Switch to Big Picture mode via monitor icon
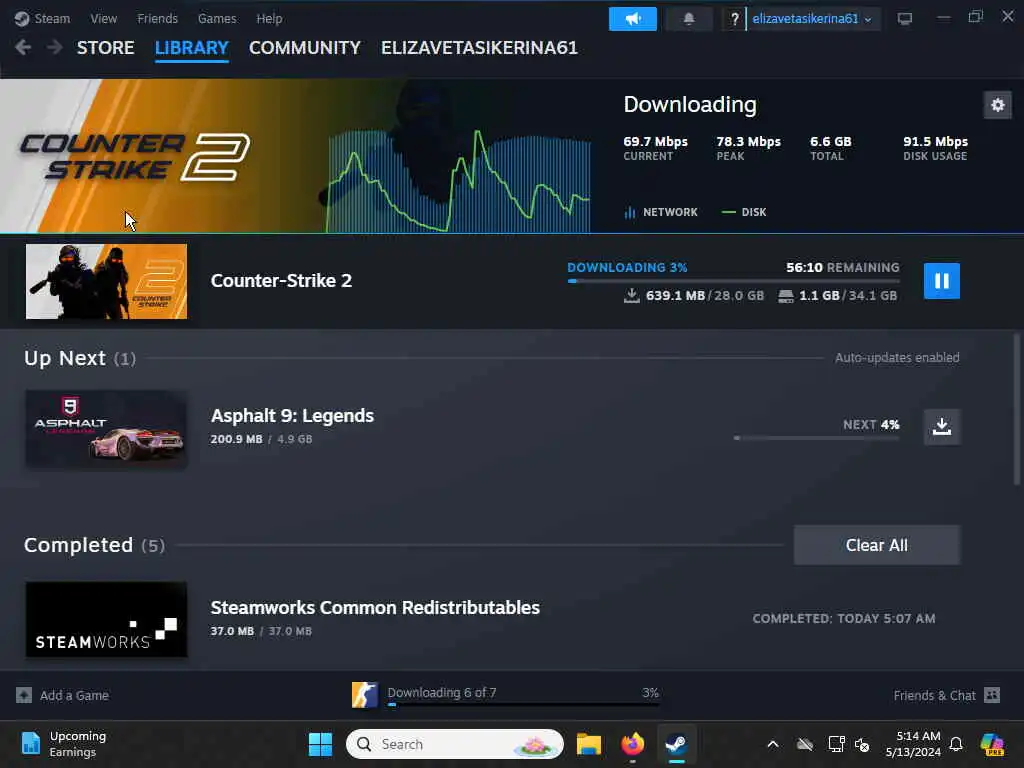The width and height of the screenshot is (1024, 768). [904, 19]
